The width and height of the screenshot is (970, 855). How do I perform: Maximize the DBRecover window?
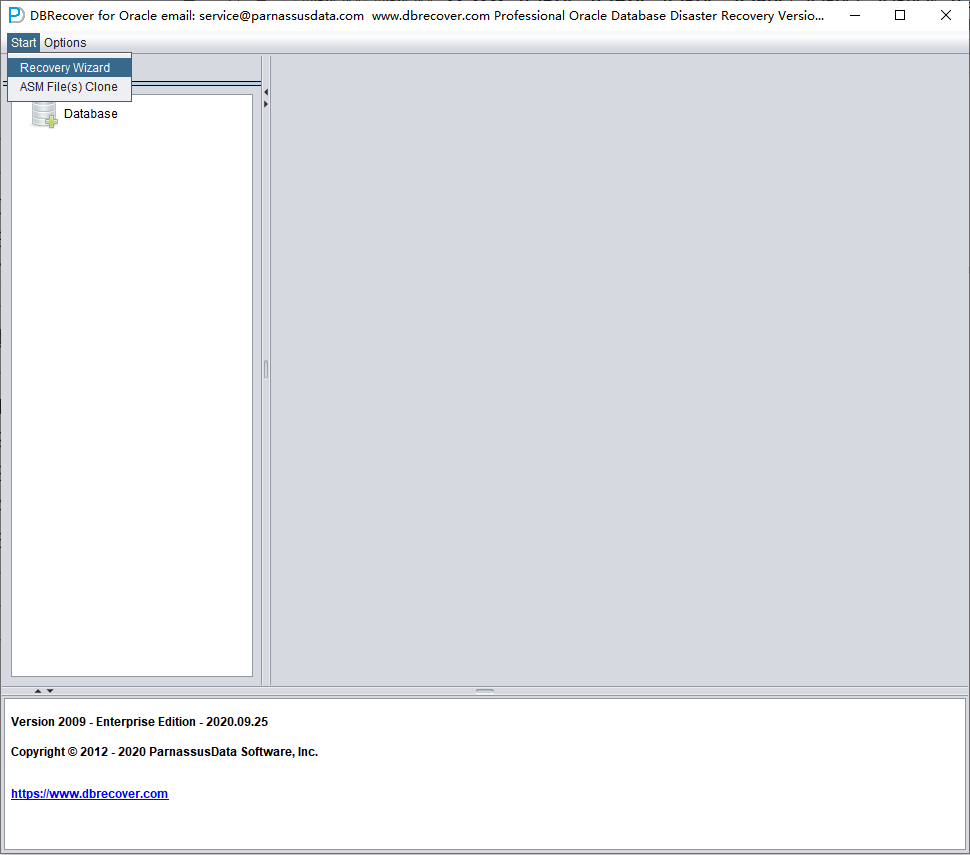[x=900, y=15]
